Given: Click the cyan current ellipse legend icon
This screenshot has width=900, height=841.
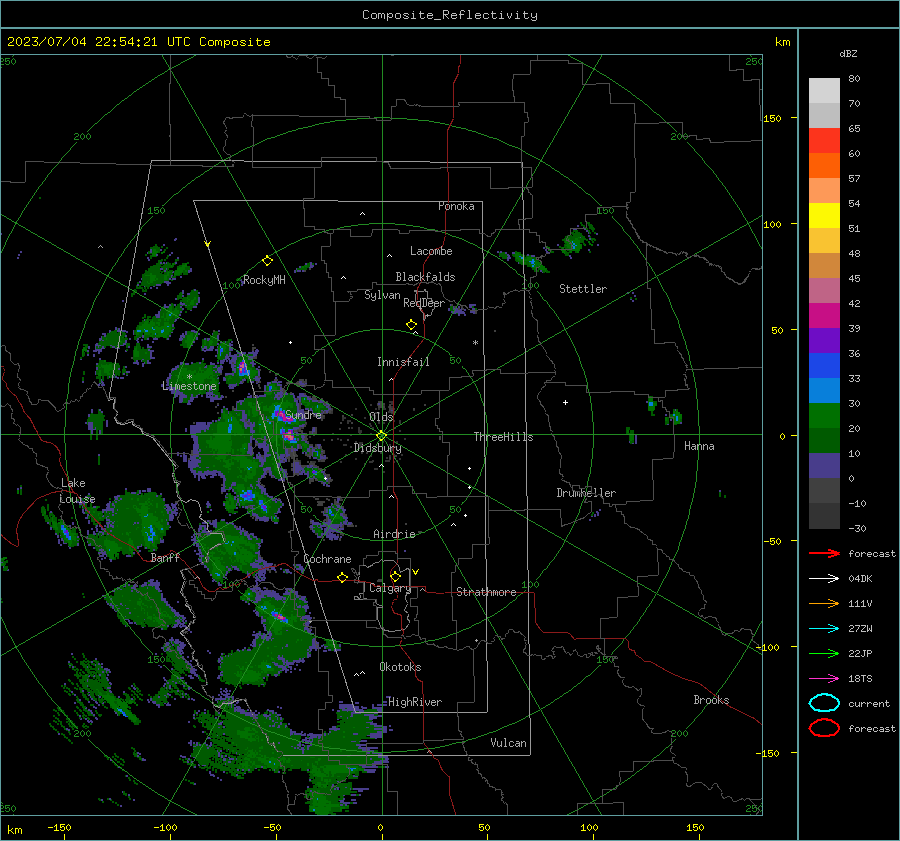Looking at the screenshot, I should click(824, 703).
